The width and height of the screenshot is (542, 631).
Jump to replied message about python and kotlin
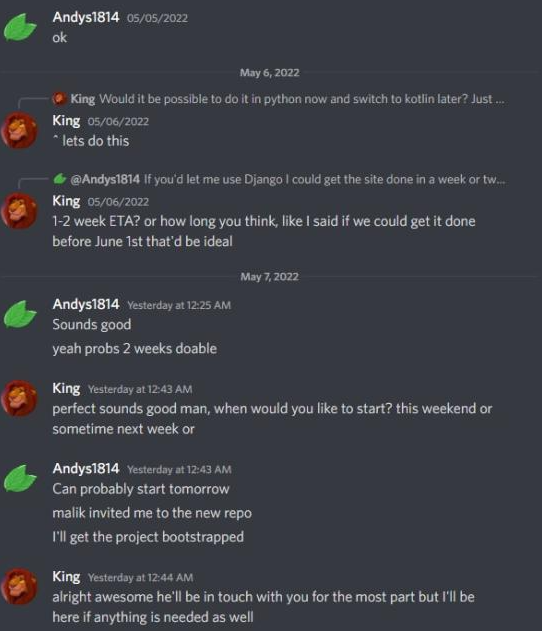(301, 99)
